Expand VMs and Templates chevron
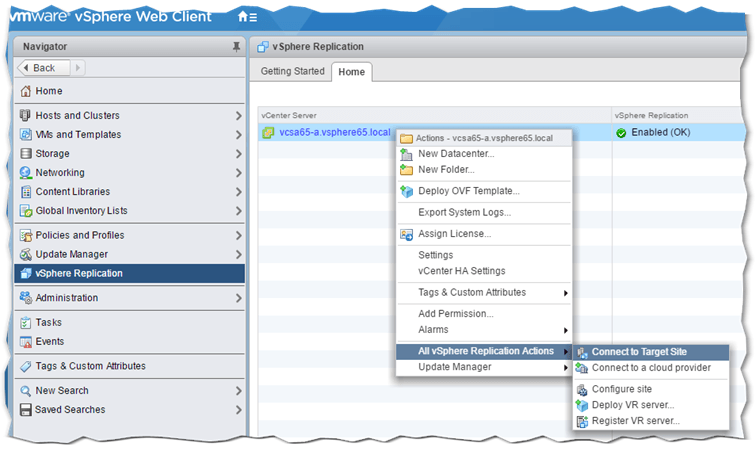The width and height of the screenshot is (756, 451). tap(238, 135)
